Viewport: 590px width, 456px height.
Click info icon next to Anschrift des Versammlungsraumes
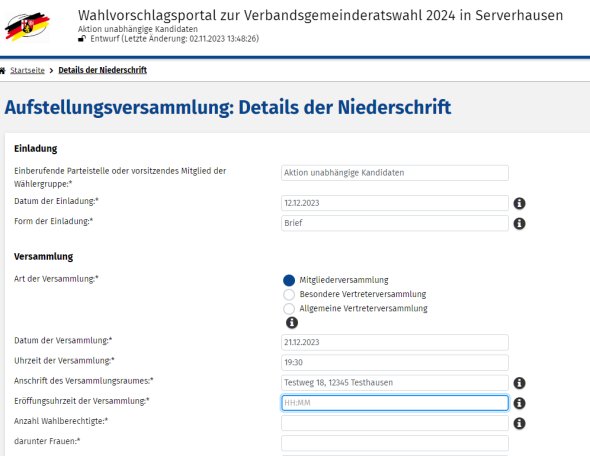(x=519, y=383)
